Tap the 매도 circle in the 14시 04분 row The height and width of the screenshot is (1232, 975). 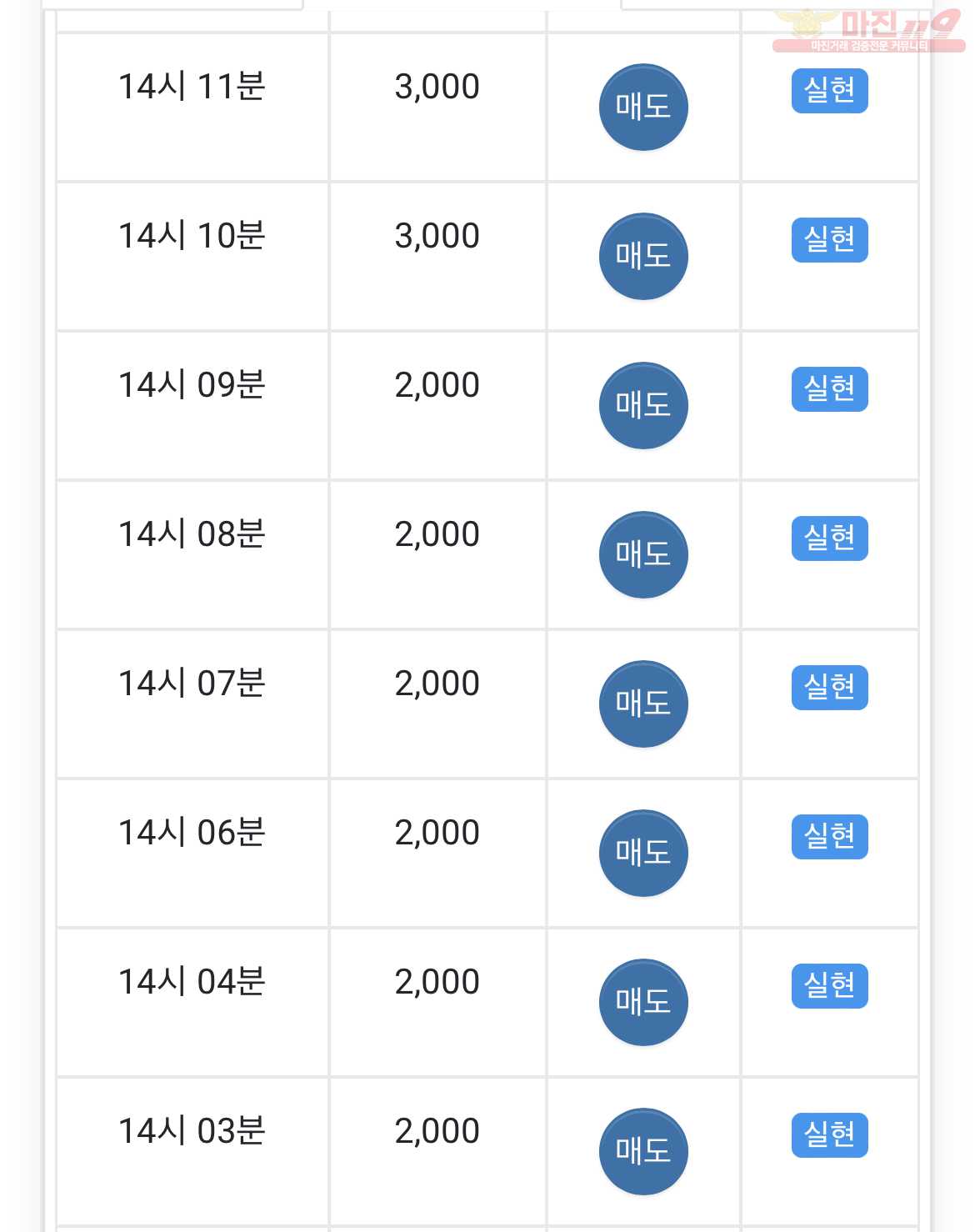click(x=643, y=1003)
